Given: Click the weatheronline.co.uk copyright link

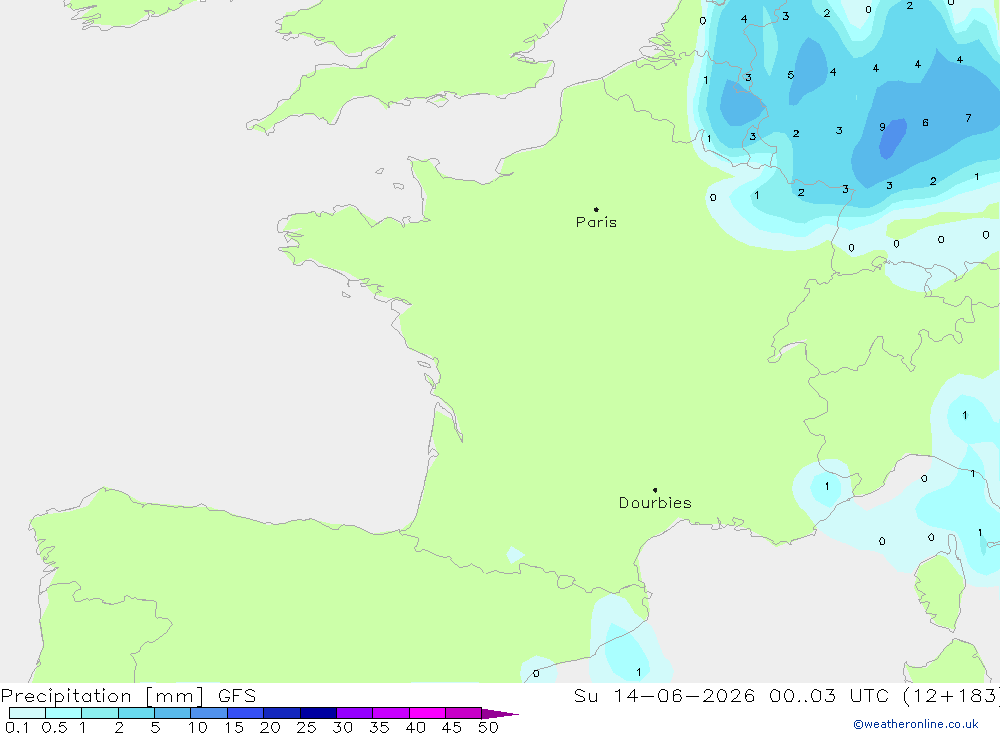Looking at the screenshot, I should (x=916, y=724).
